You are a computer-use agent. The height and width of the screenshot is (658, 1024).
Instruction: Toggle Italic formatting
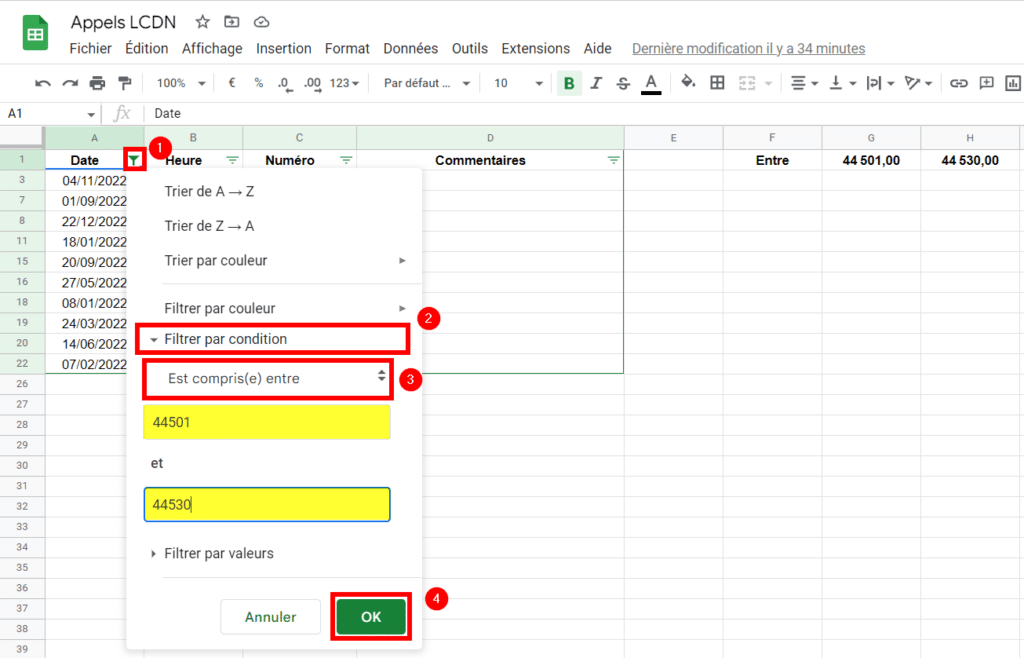click(596, 84)
